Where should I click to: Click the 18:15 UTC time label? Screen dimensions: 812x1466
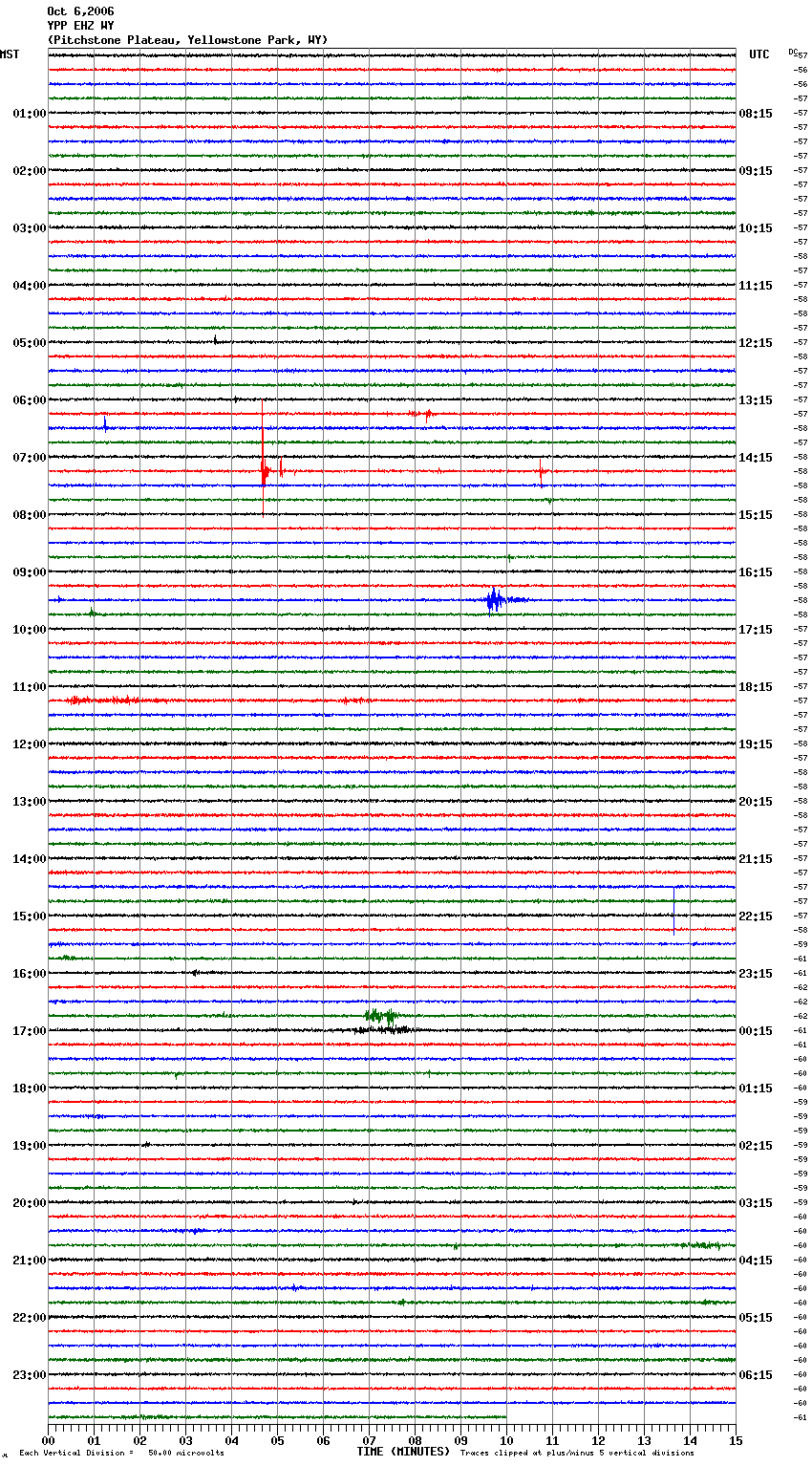(756, 687)
